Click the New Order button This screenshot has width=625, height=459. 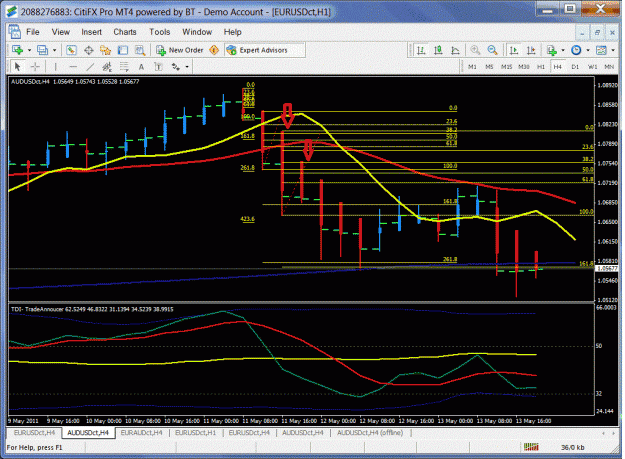[180, 50]
